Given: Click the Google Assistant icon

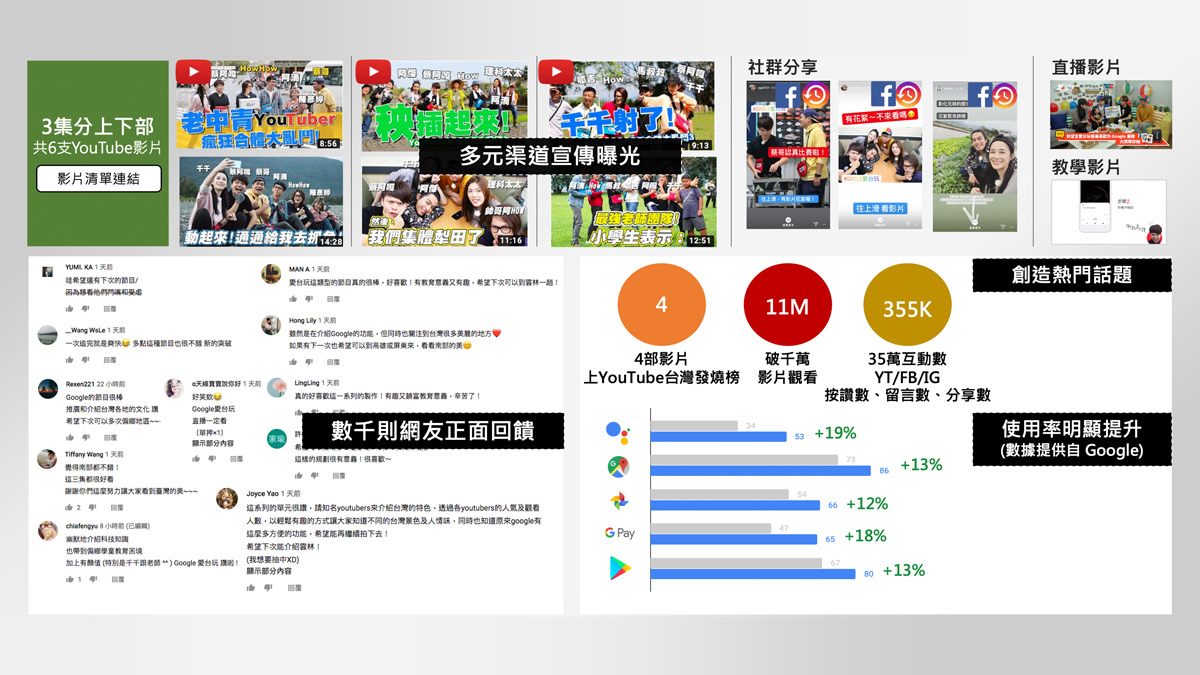Looking at the screenshot, I should (617, 433).
